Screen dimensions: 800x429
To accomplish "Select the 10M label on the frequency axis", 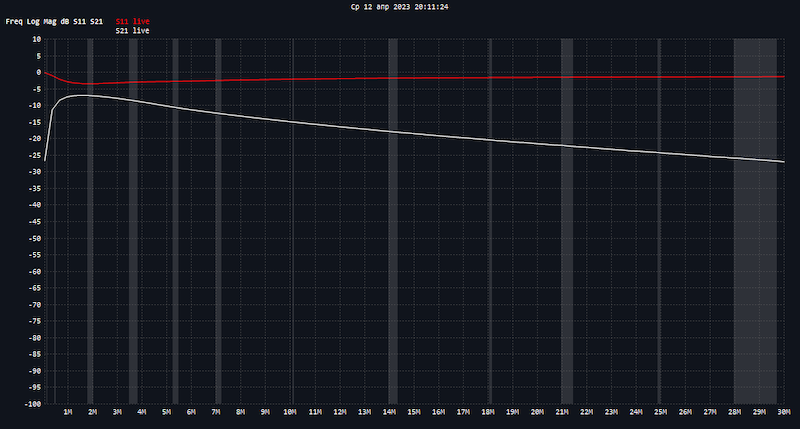I will coord(290,412).
